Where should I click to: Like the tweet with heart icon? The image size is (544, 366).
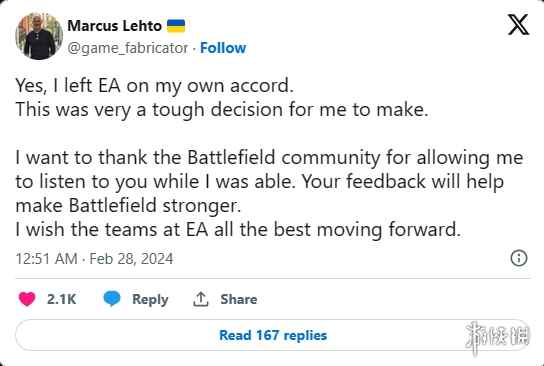point(27,299)
